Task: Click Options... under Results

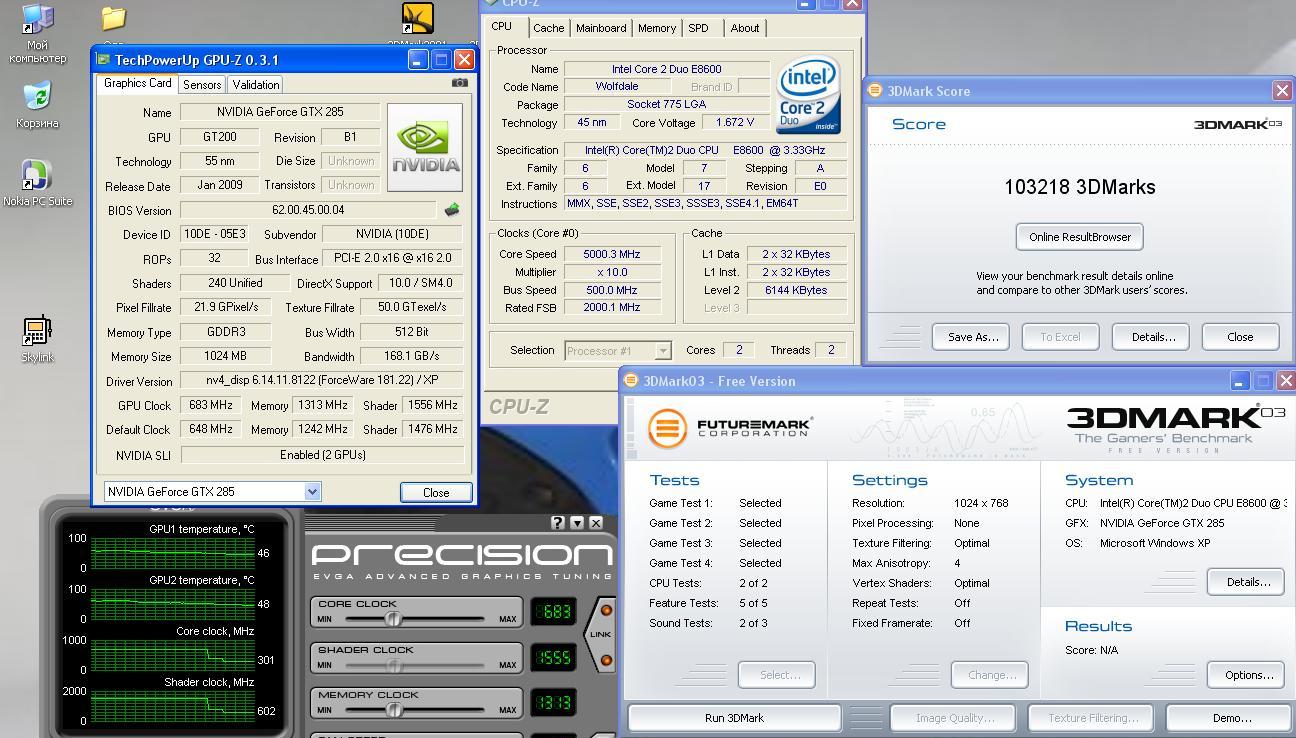Action: tap(1245, 675)
